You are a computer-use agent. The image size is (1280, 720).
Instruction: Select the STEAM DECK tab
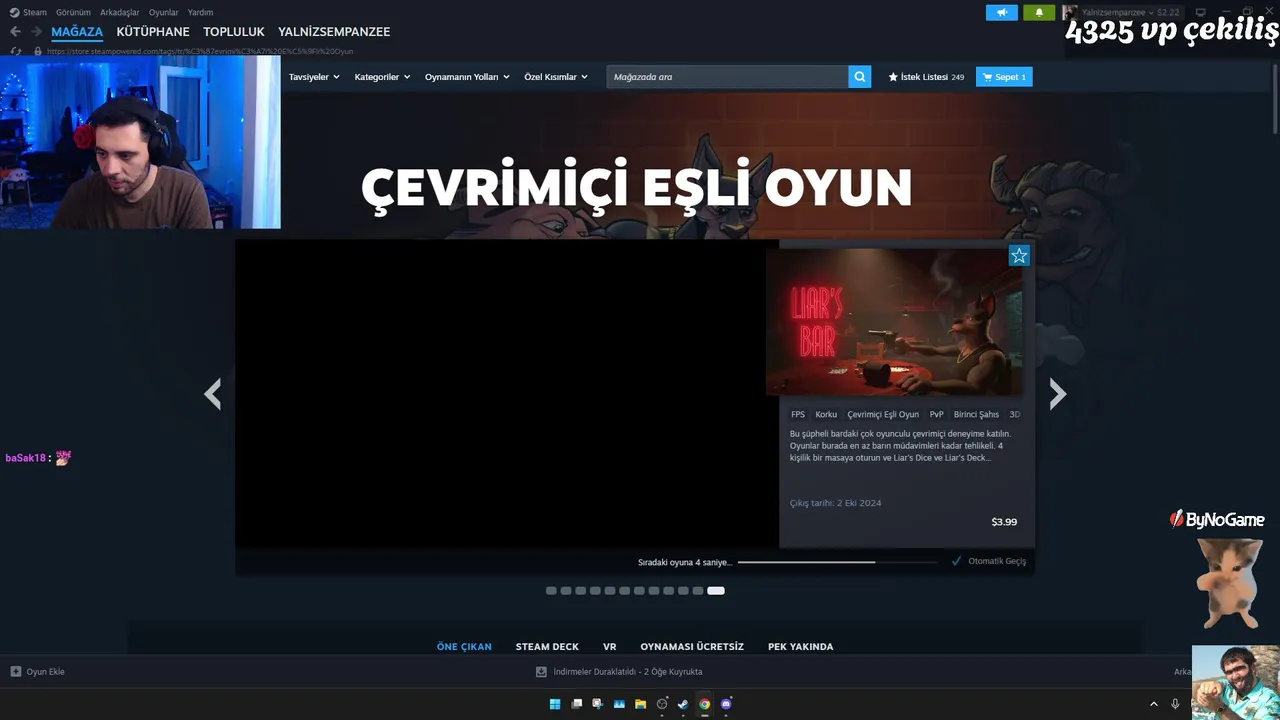tap(547, 647)
